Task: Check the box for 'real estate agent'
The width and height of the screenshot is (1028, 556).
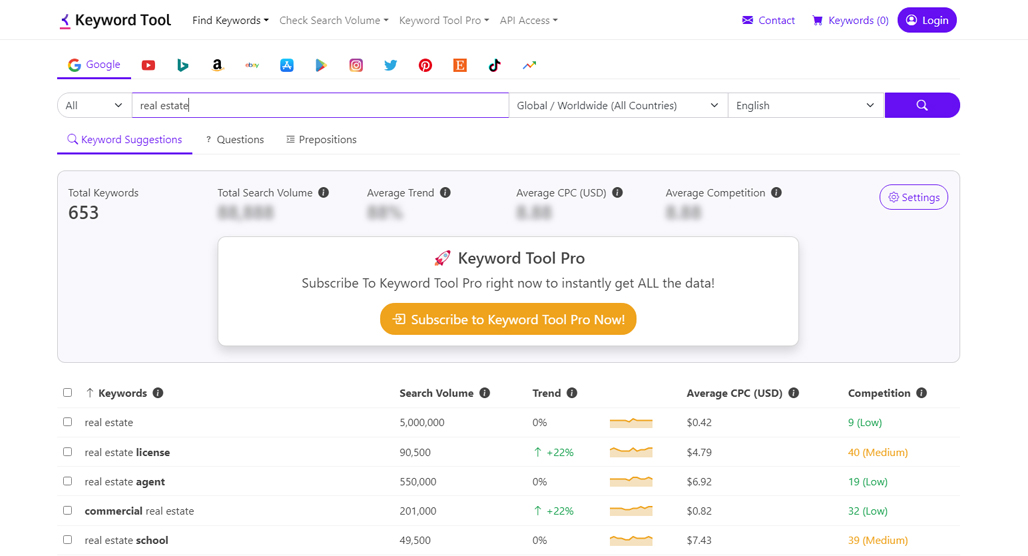Action: tap(68, 481)
